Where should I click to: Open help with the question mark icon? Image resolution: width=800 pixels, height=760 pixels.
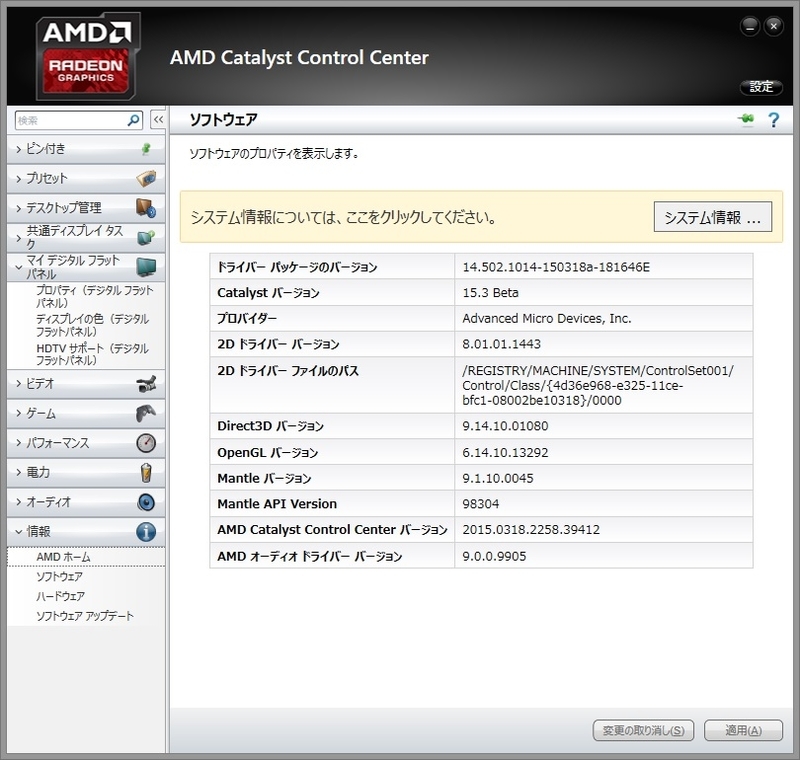[x=773, y=120]
